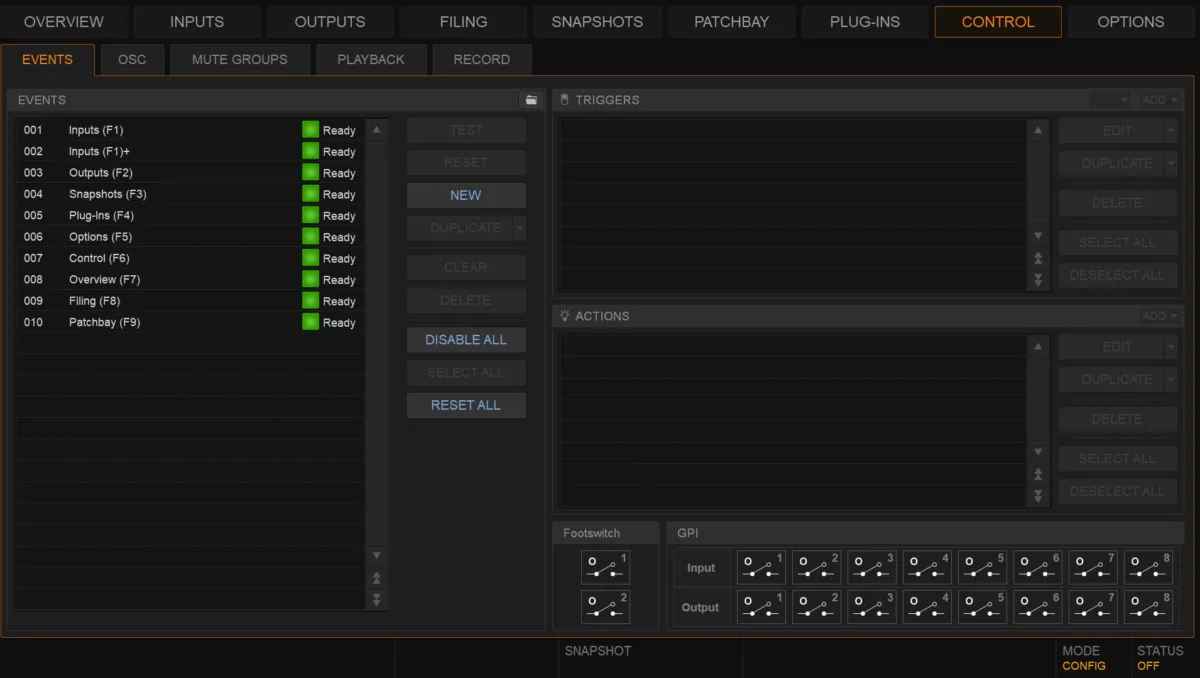Viewport: 1200px width, 678px height.
Task: Toggle green status of Control (F6) event
Action: pyautogui.click(x=310, y=258)
